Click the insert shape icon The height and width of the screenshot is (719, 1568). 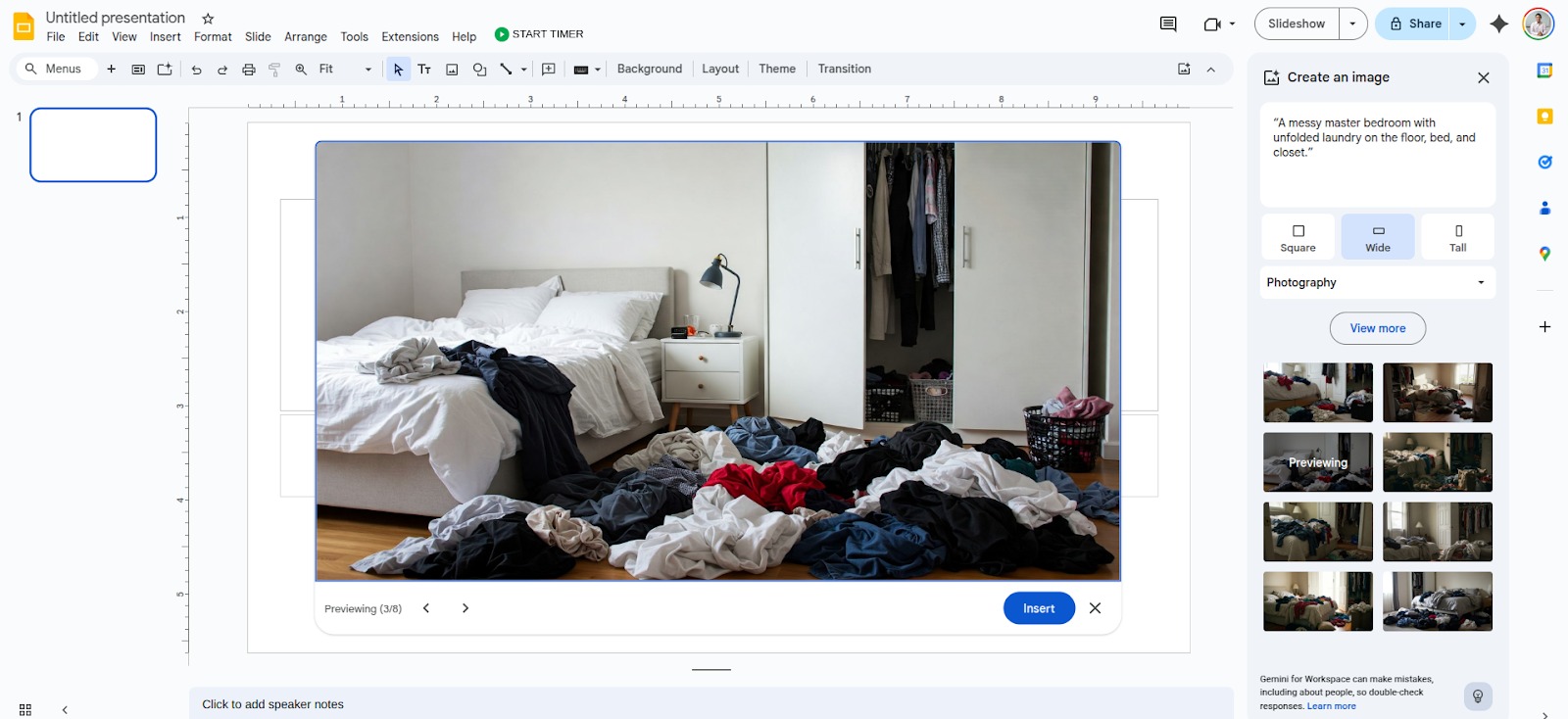(x=479, y=70)
